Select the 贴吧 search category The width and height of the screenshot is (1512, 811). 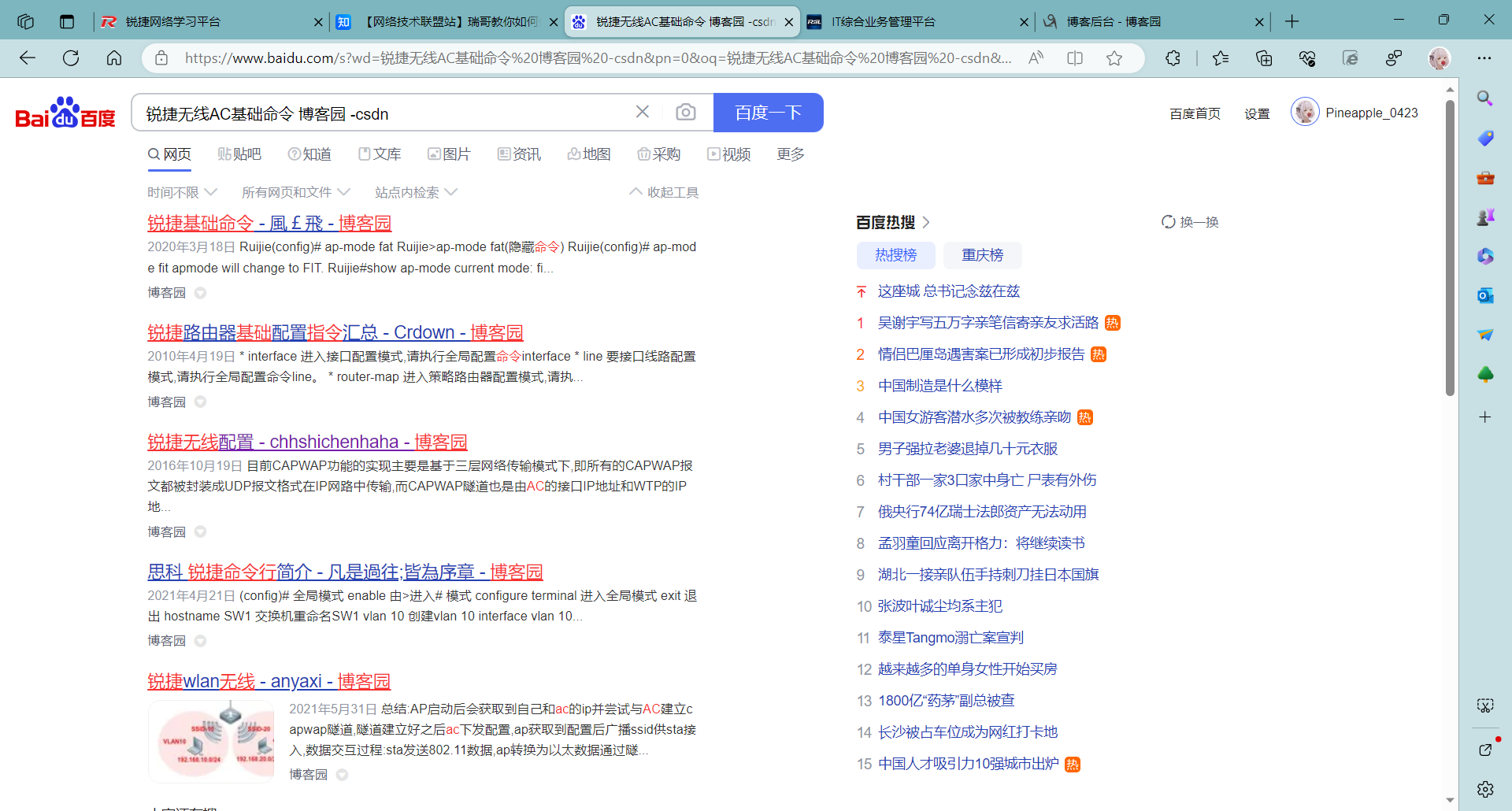[239, 154]
